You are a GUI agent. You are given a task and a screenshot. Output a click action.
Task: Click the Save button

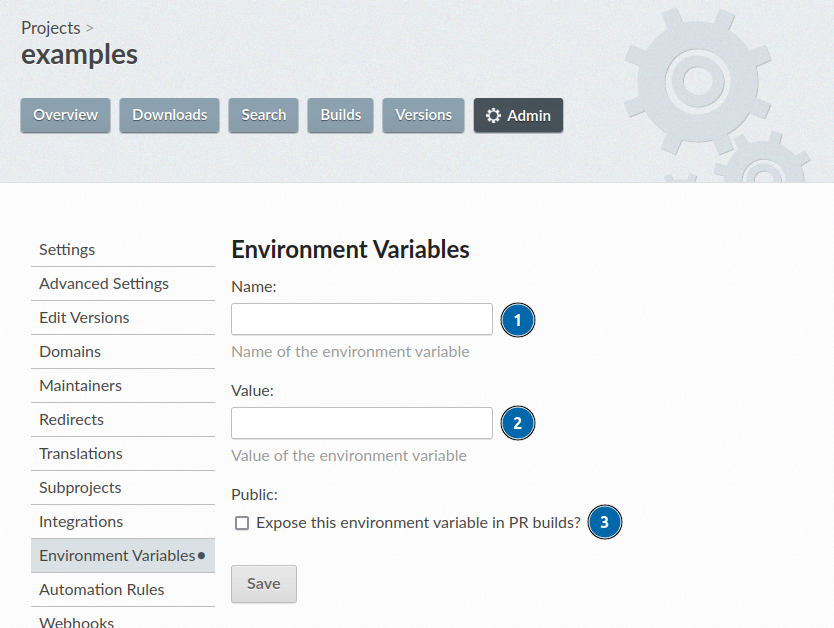tap(263, 584)
